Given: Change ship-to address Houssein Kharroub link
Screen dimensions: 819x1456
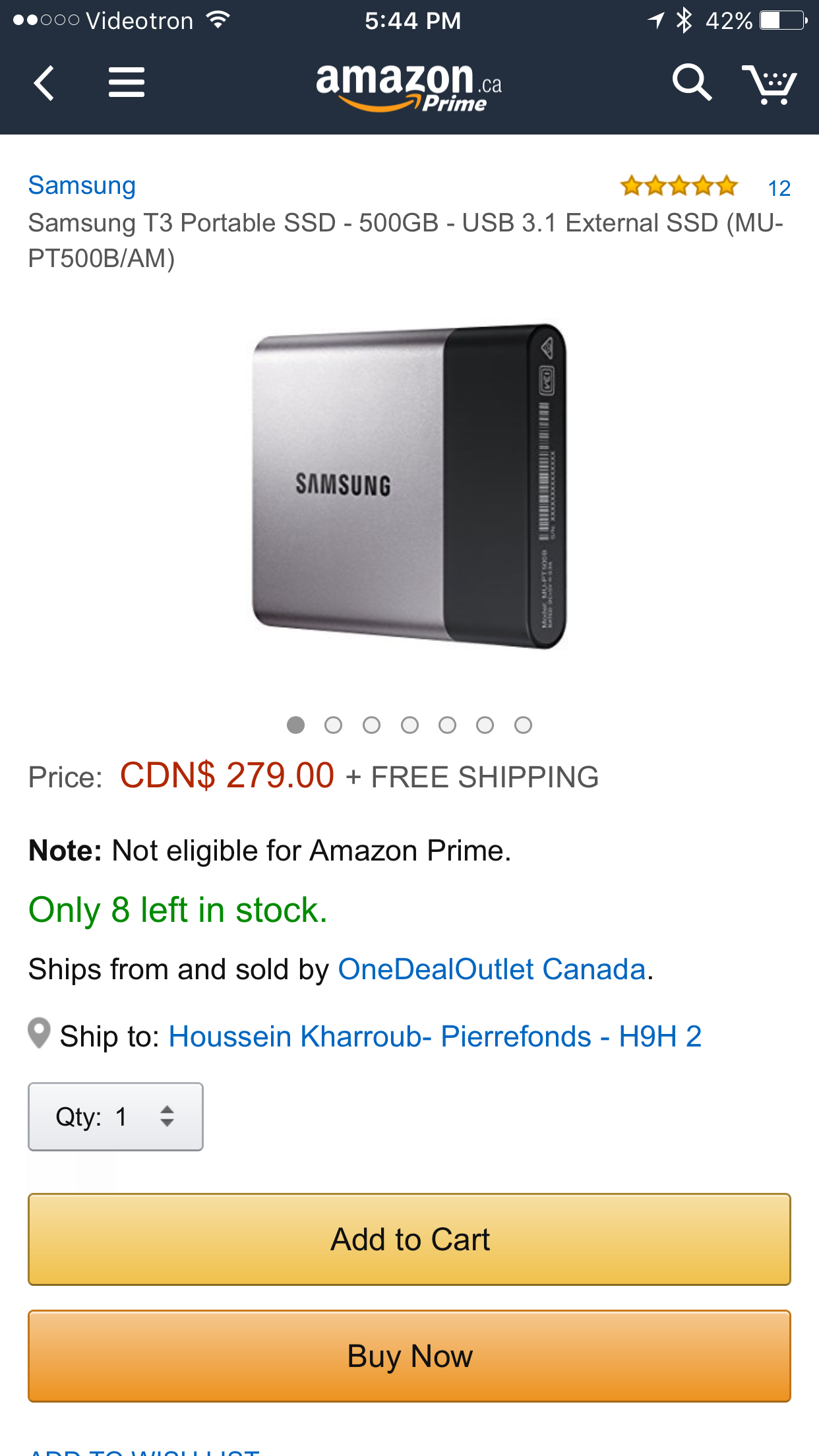Looking at the screenshot, I should 435,1037.
